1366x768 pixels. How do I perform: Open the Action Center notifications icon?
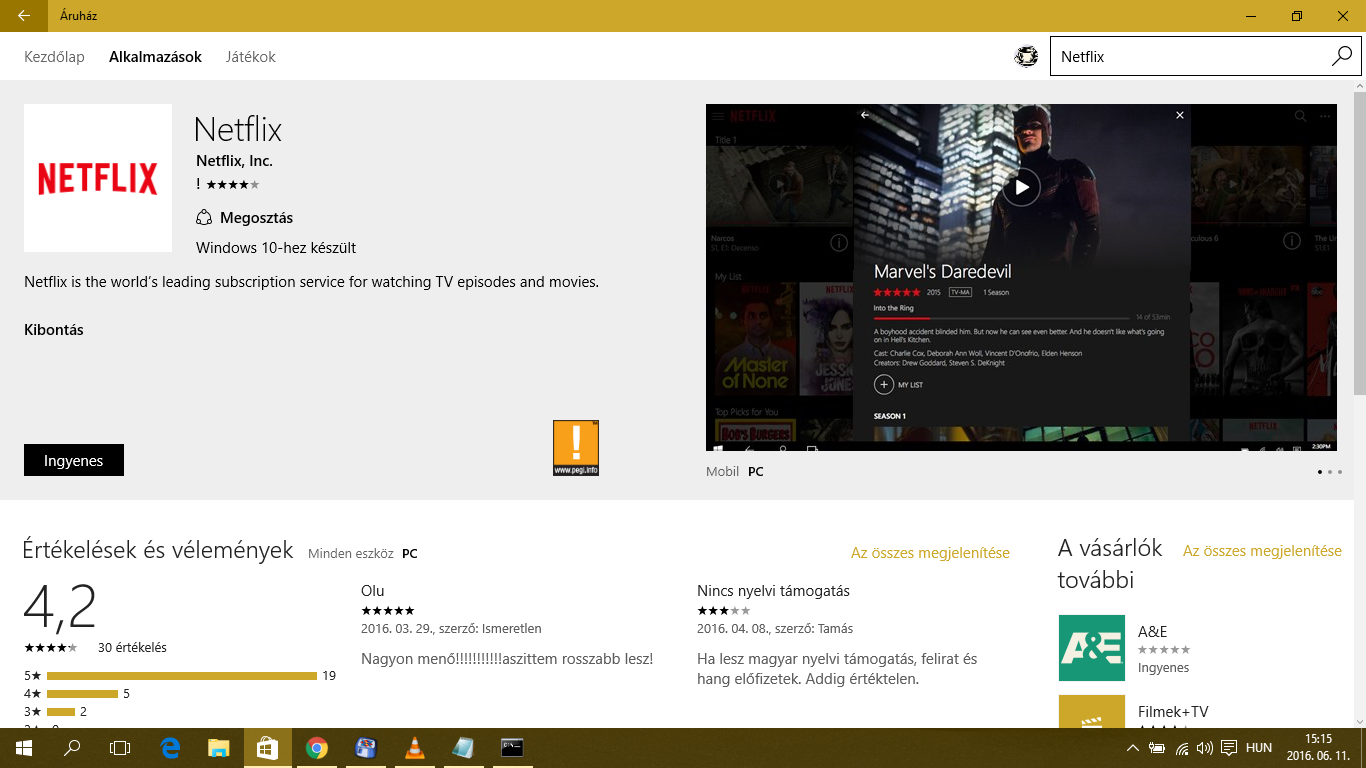coord(1228,748)
